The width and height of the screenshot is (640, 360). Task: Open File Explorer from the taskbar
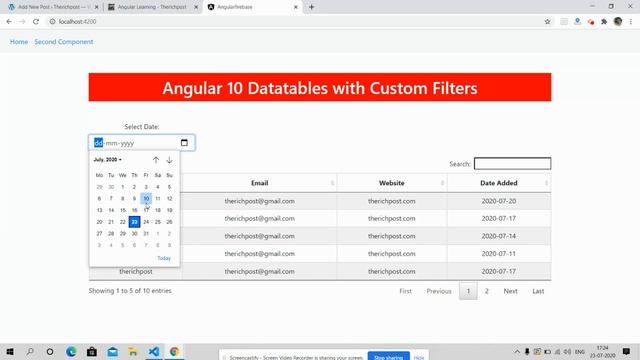(133, 351)
